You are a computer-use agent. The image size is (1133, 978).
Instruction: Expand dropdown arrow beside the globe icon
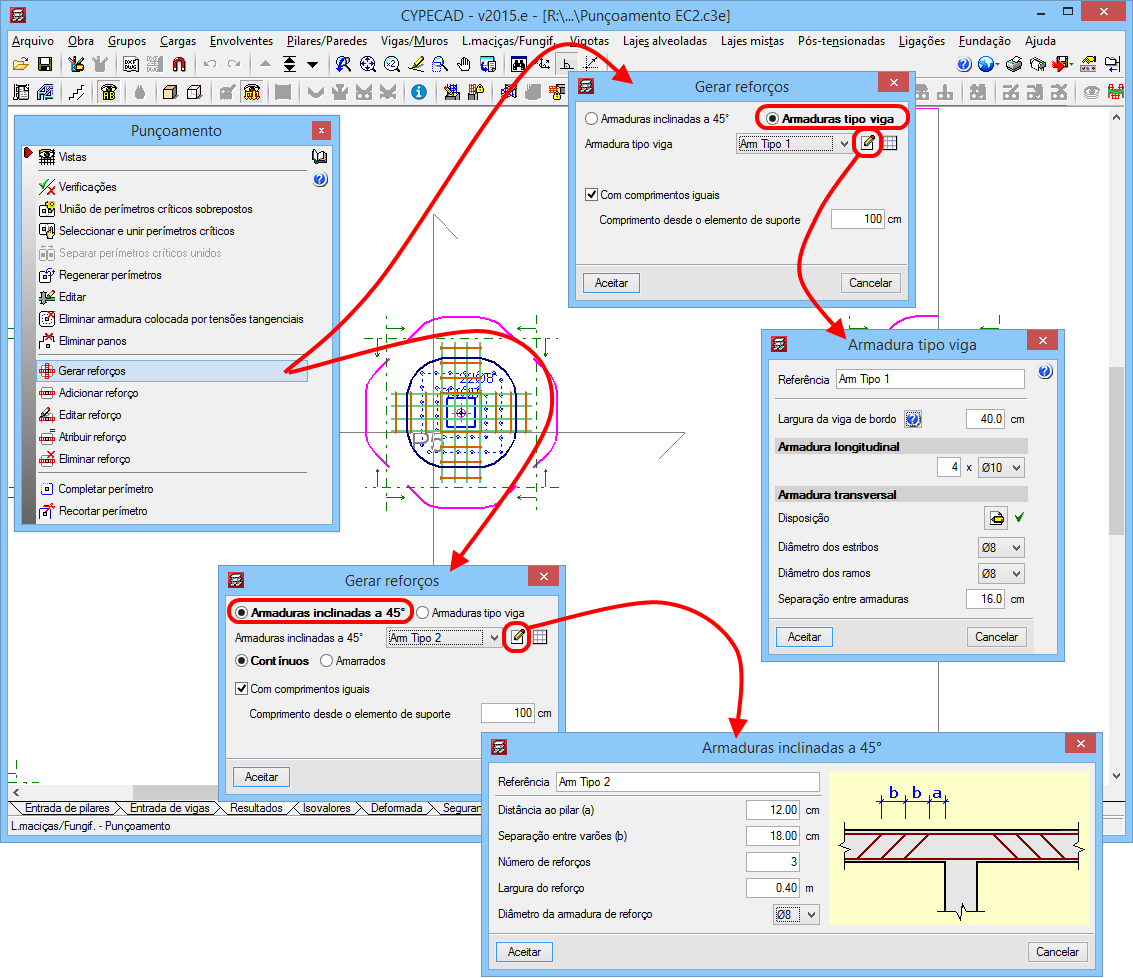(998, 65)
